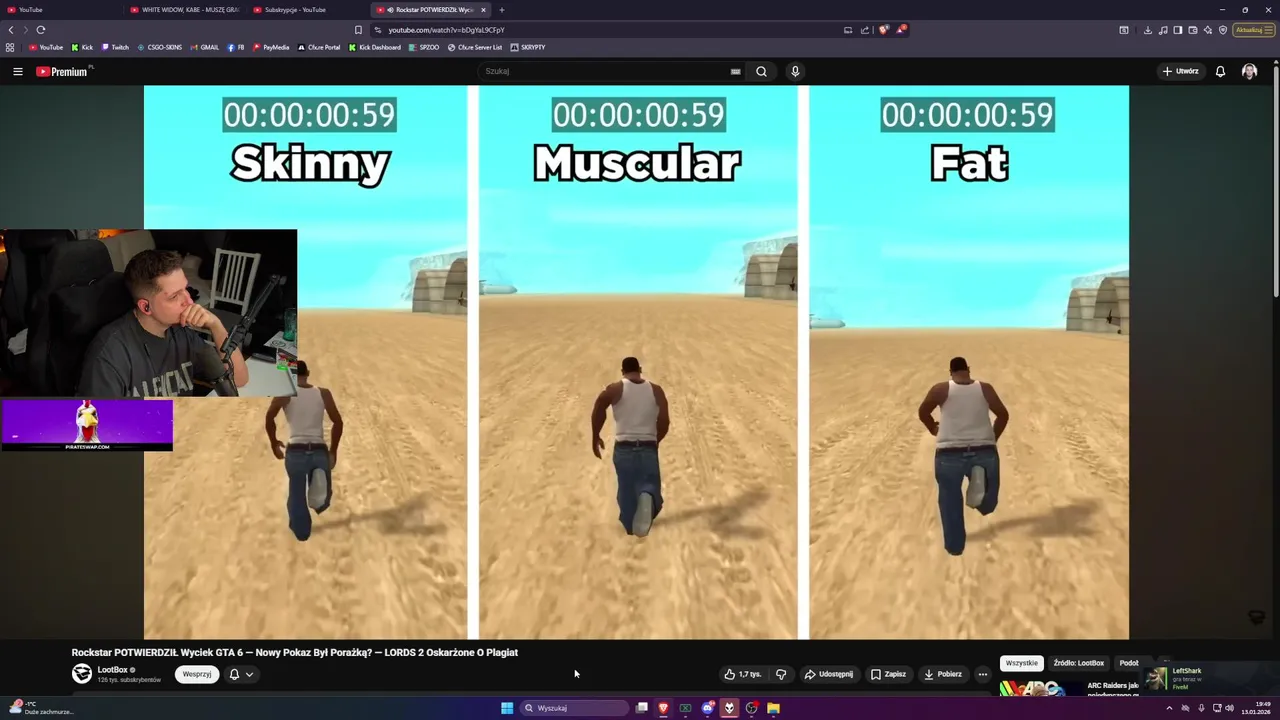Open the on-screen keyboard in the search box
Image resolution: width=1280 pixels, height=720 pixels.
(x=735, y=71)
